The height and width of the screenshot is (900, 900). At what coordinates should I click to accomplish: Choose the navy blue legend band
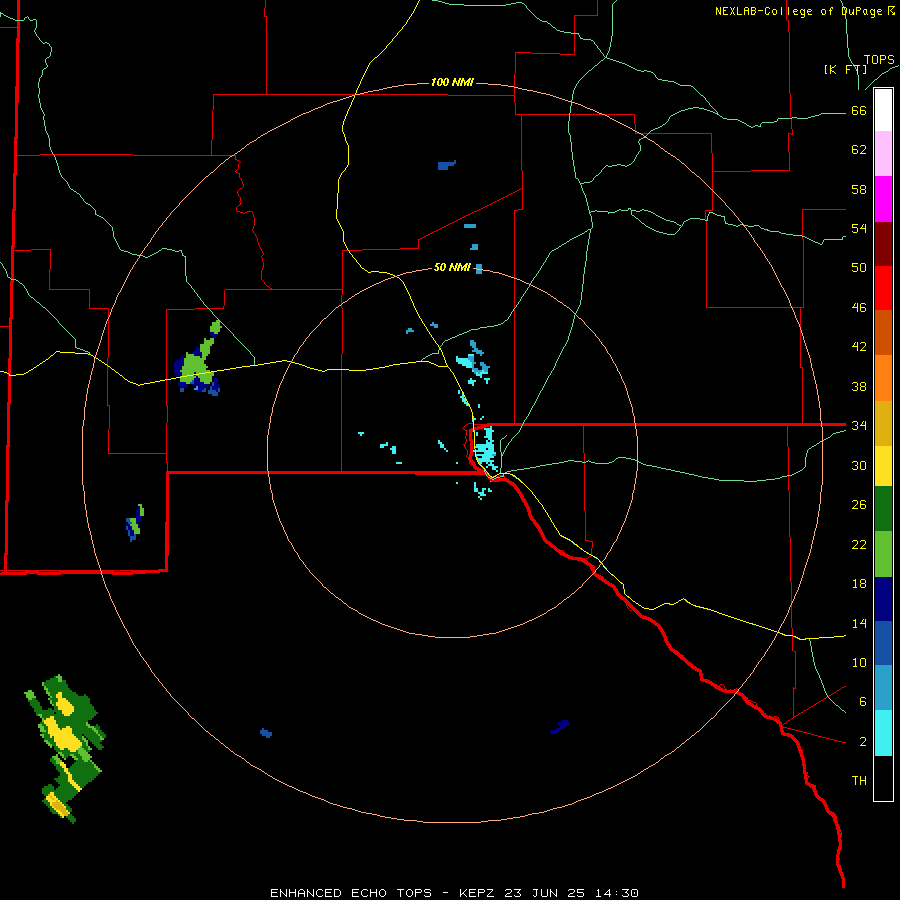click(883, 599)
